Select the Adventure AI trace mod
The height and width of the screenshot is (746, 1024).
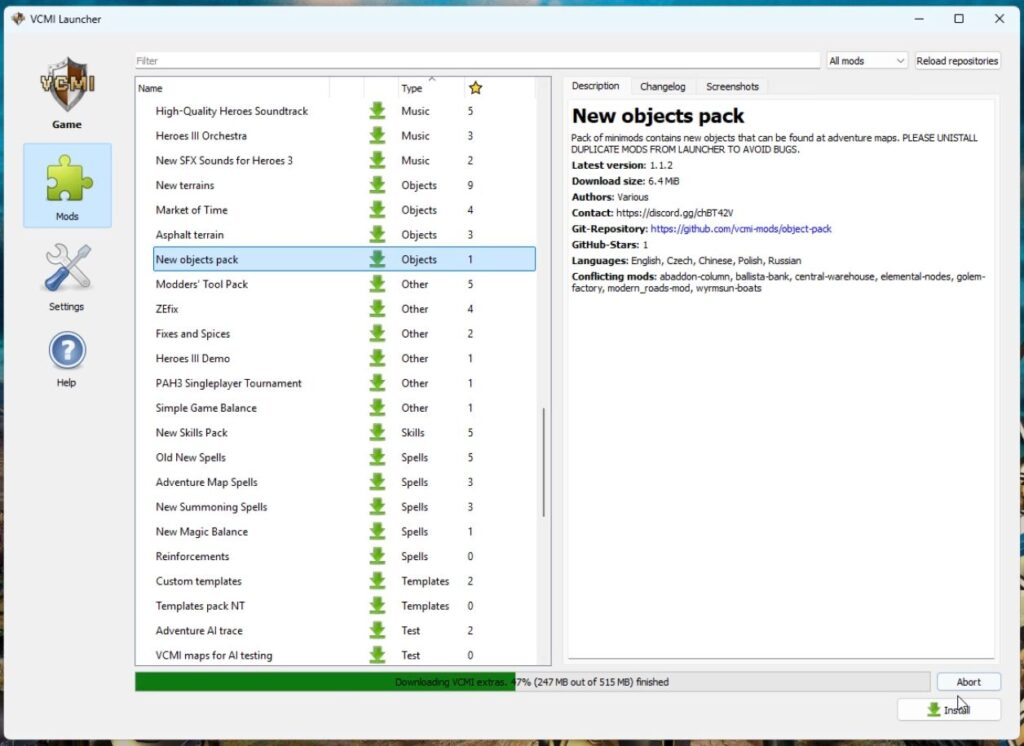[344, 631]
